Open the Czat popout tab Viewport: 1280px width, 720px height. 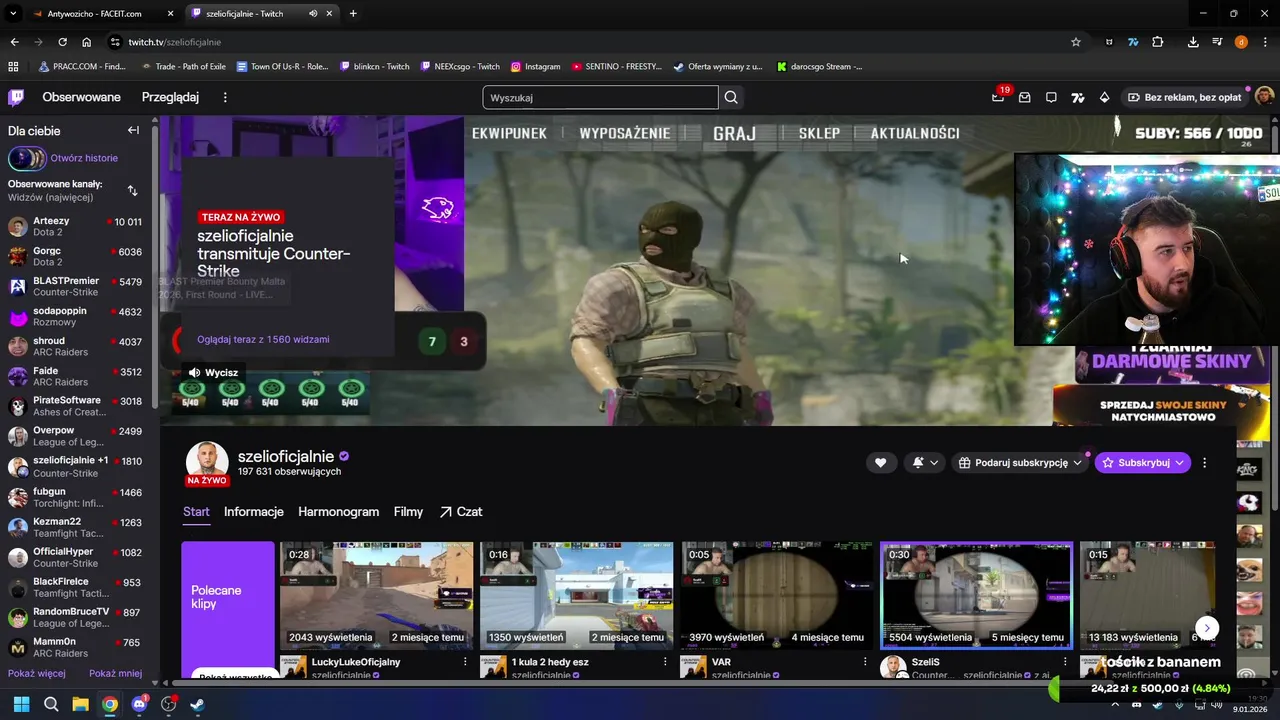point(460,511)
